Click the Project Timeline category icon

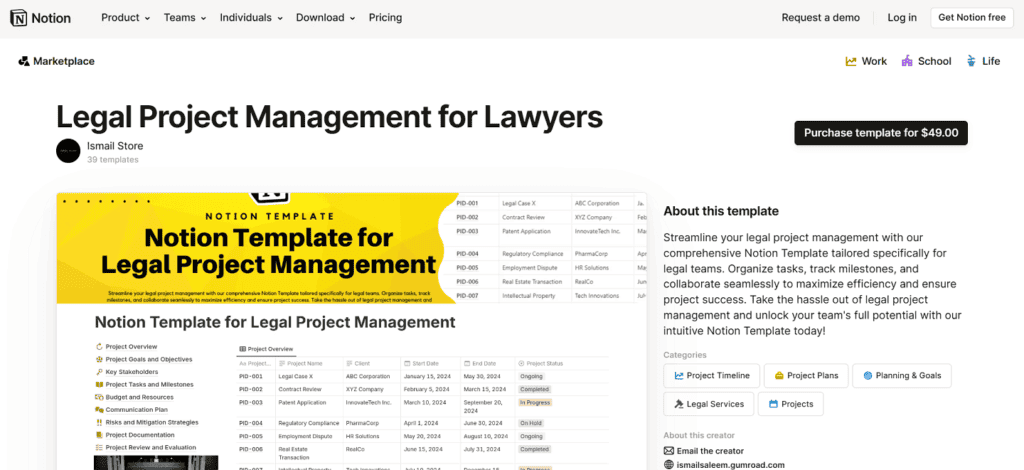tap(679, 376)
